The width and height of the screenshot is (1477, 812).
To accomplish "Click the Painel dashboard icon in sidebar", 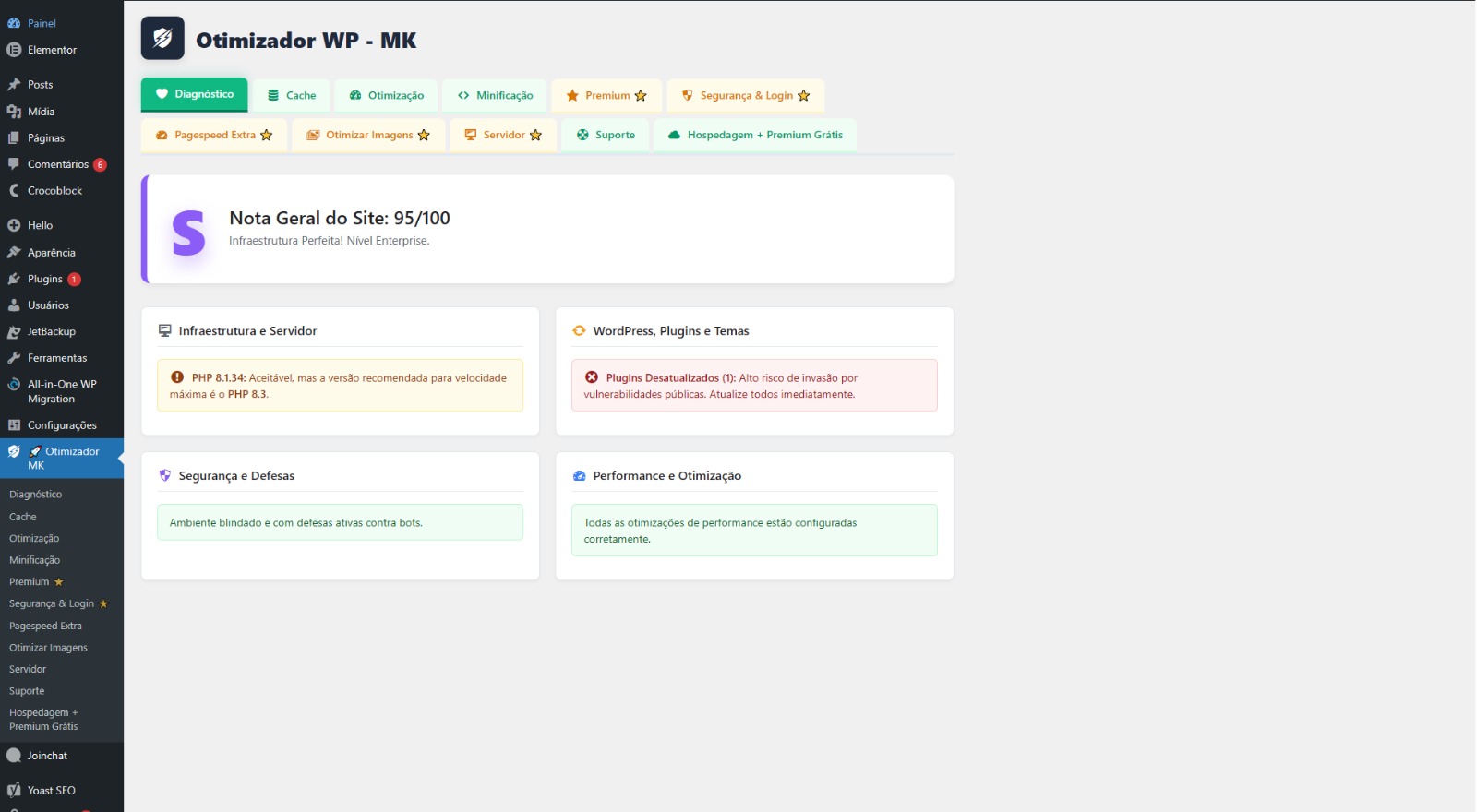I will pyautogui.click(x=14, y=23).
